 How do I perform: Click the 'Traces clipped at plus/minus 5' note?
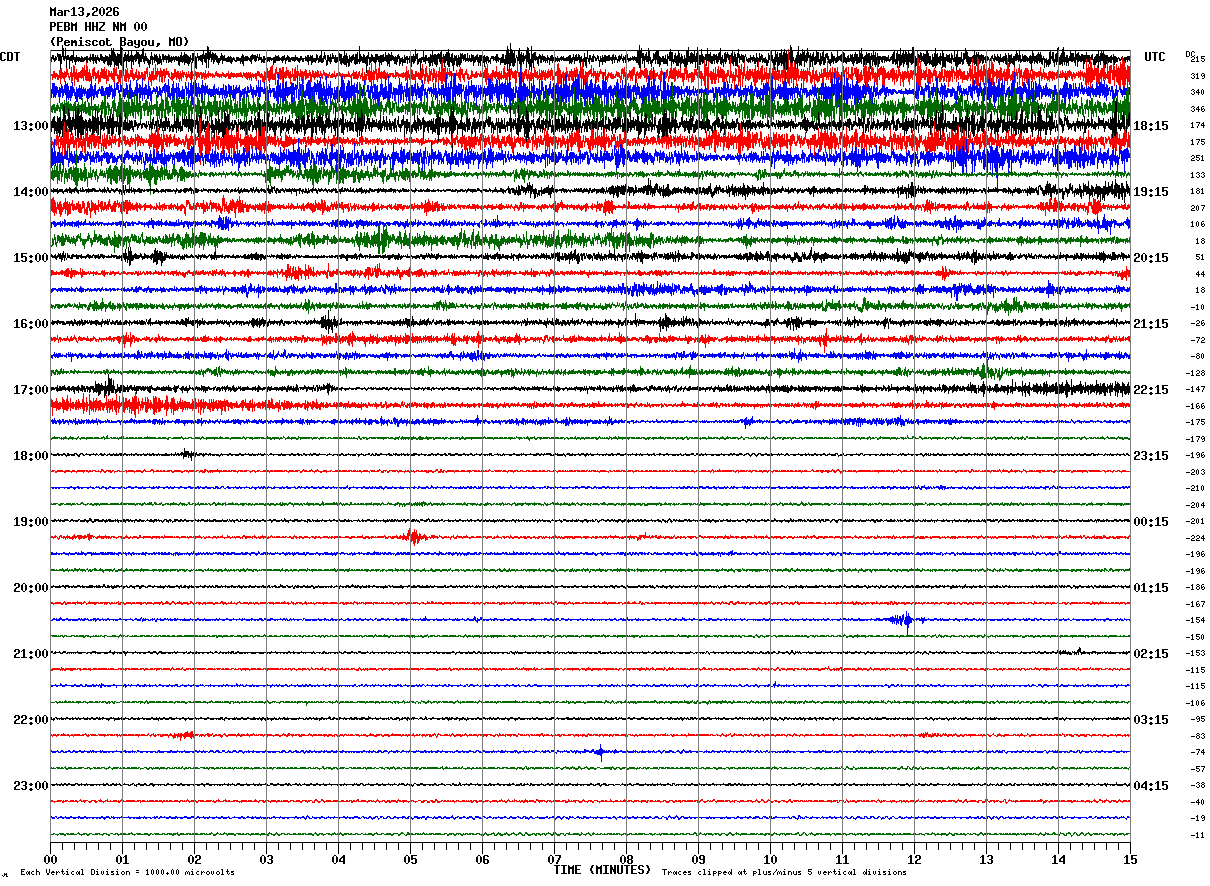[x=784, y=872]
